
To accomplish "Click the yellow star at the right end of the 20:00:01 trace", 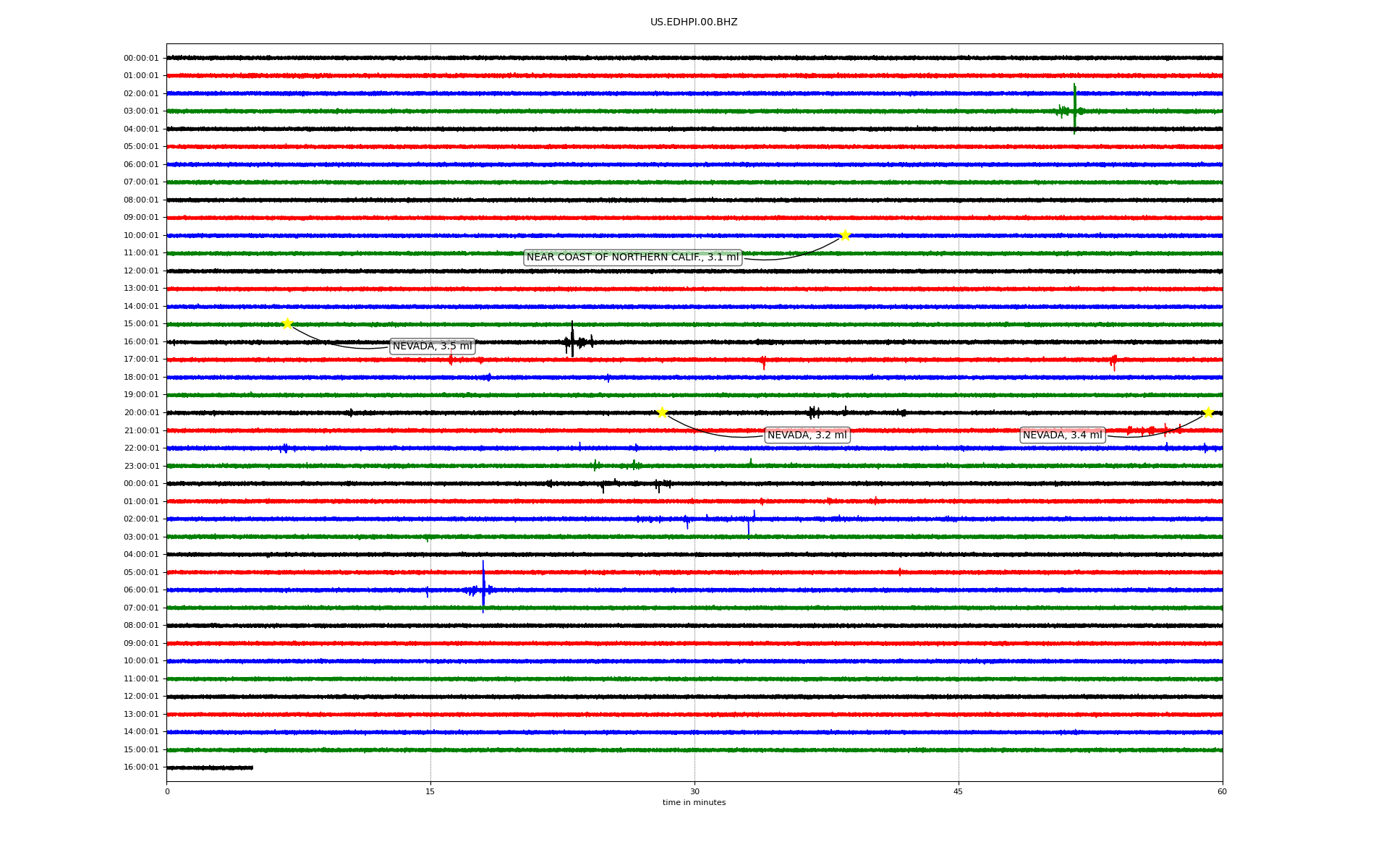I will click(1207, 412).
